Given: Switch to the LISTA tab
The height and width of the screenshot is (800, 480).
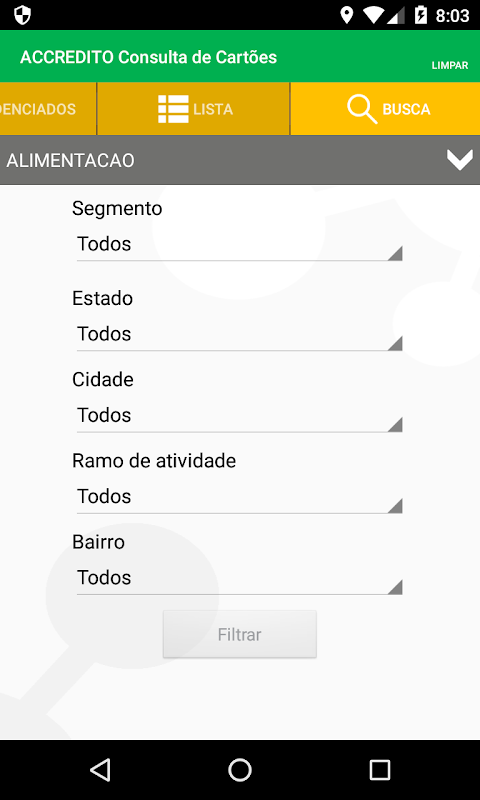Looking at the screenshot, I should click(x=193, y=109).
